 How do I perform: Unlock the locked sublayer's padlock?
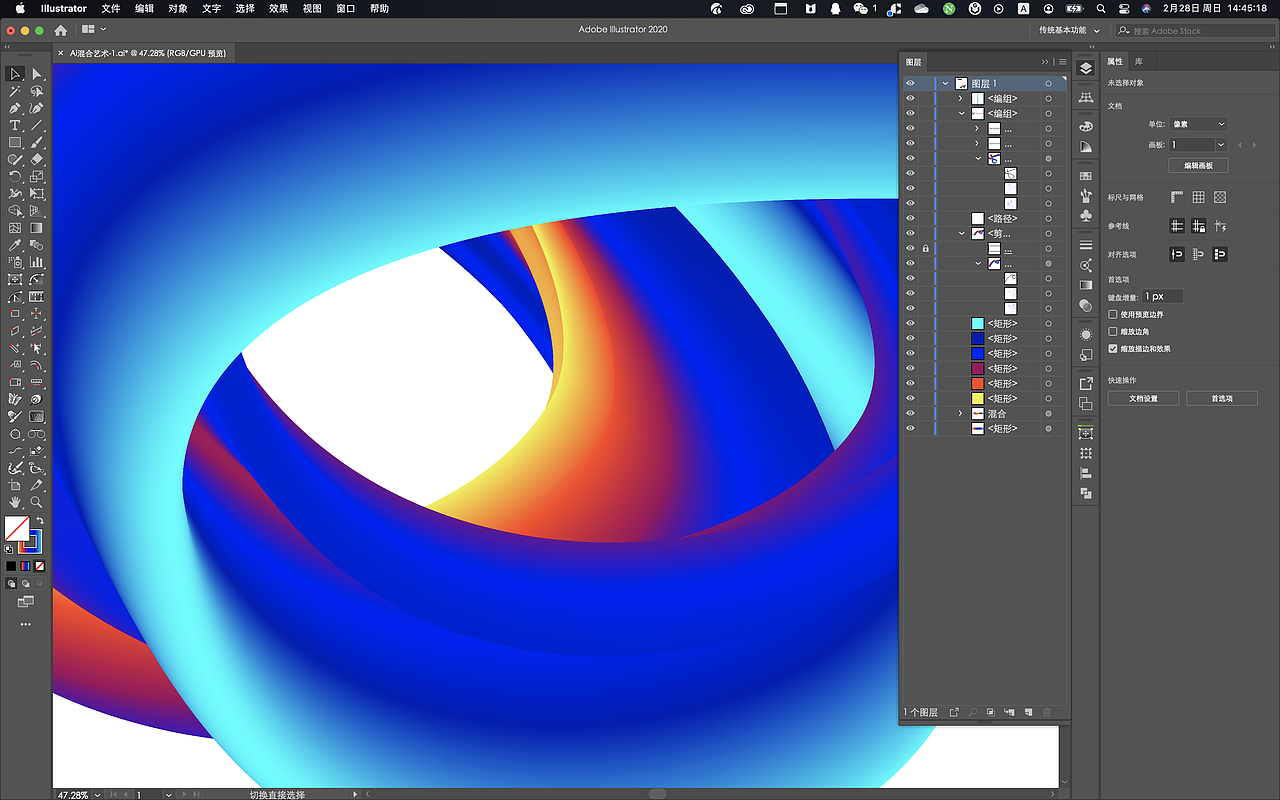tap(926, 248)
